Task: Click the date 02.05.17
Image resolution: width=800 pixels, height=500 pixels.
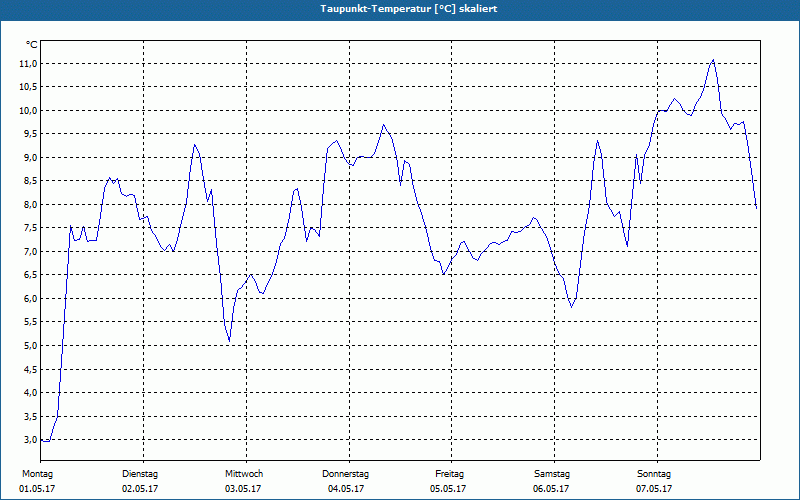Action: pyautogui.click(x=140, y=489)
